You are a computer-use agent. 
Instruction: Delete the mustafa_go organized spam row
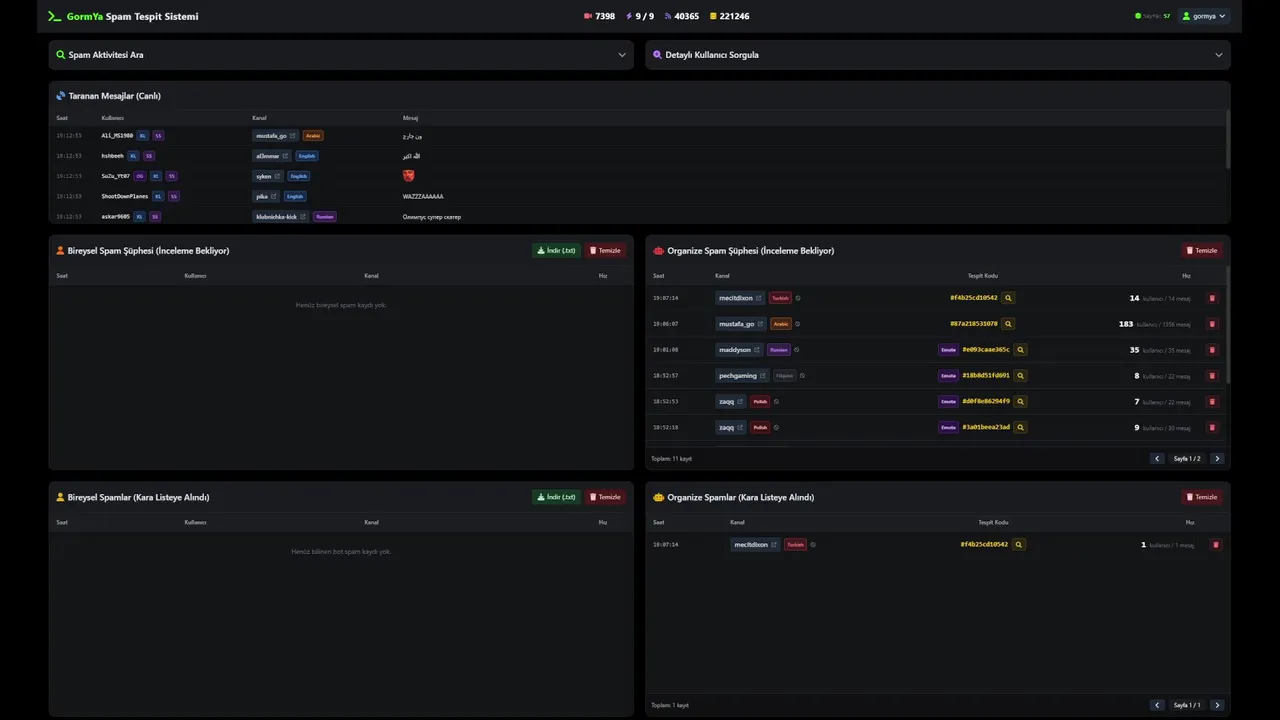(1212, 324)
